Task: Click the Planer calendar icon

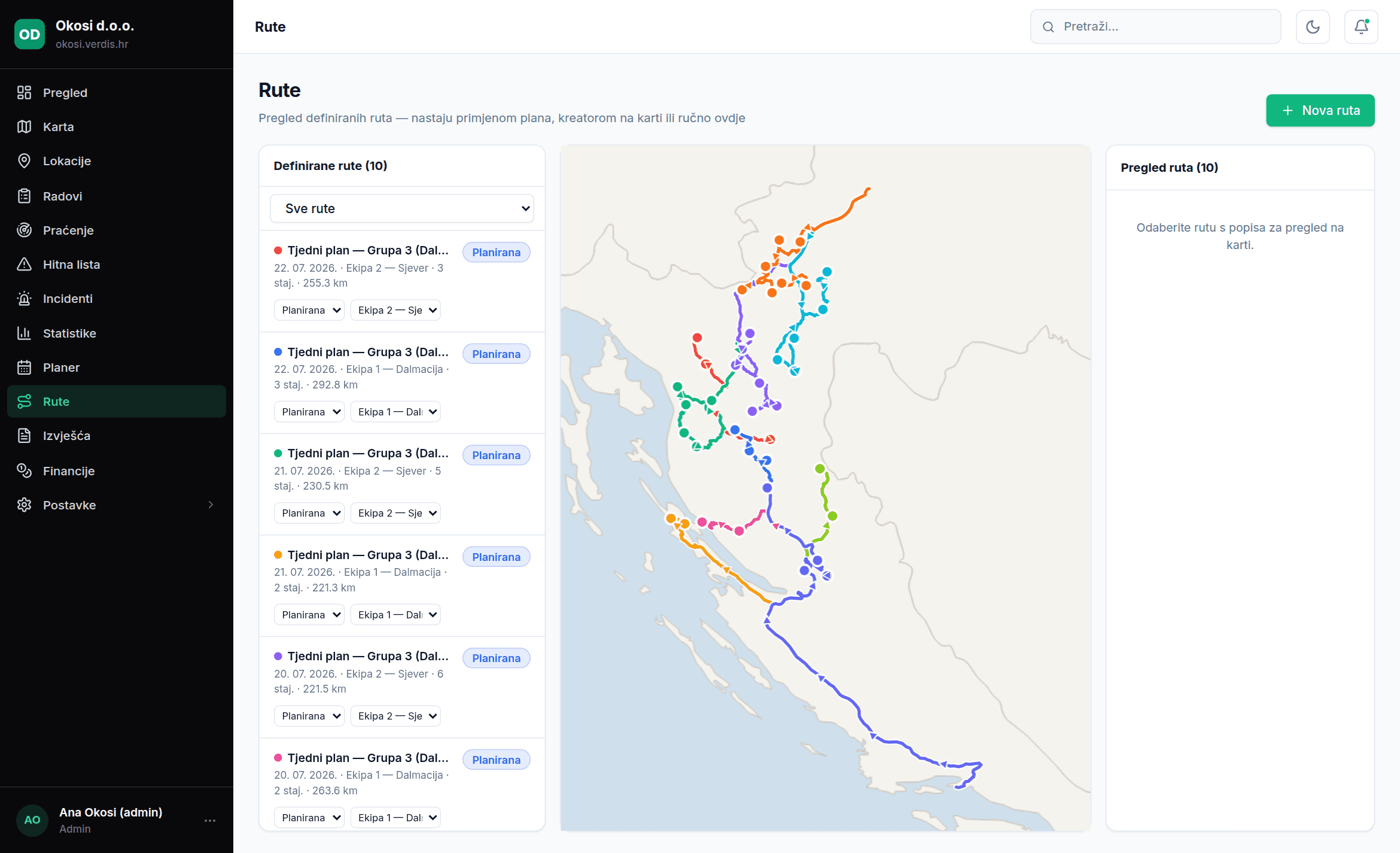Action: (24, 368)
